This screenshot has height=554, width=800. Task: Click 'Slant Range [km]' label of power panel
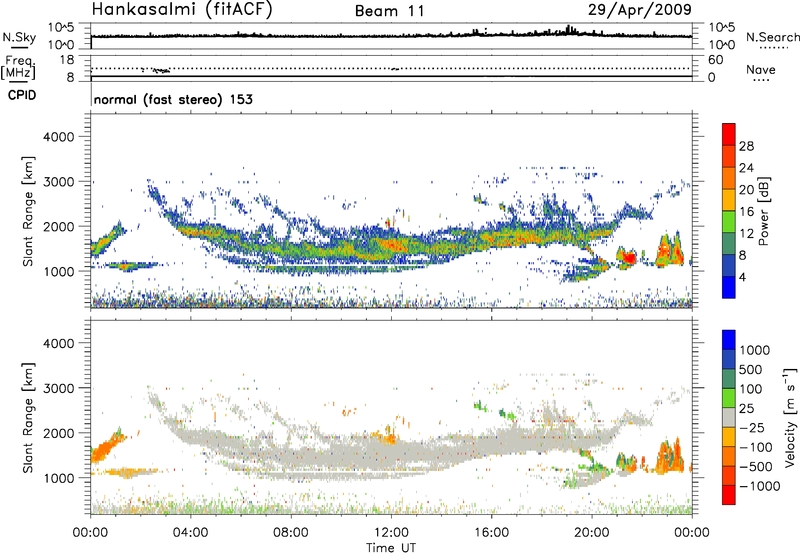coord(28,211)
